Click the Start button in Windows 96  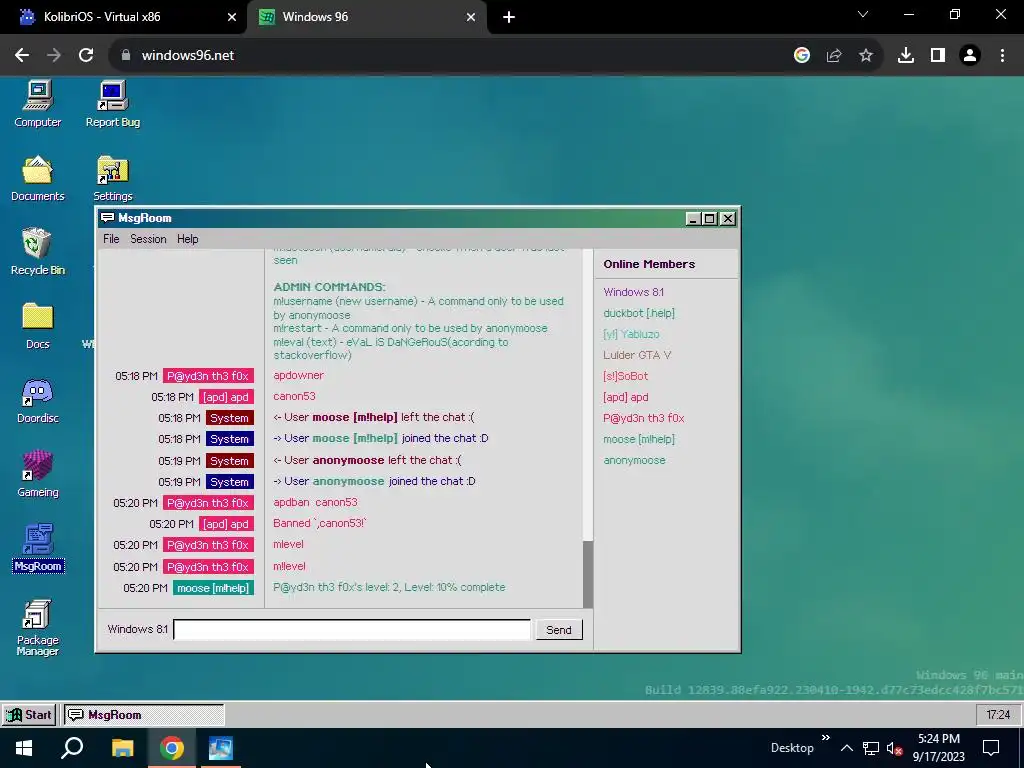point(29,714)
